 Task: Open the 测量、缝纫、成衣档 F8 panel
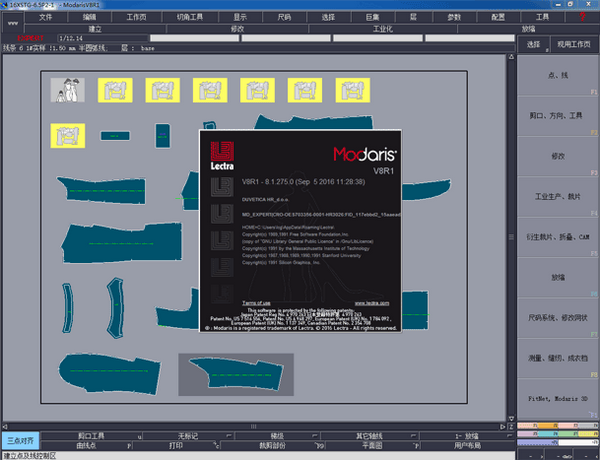(558, 358)
